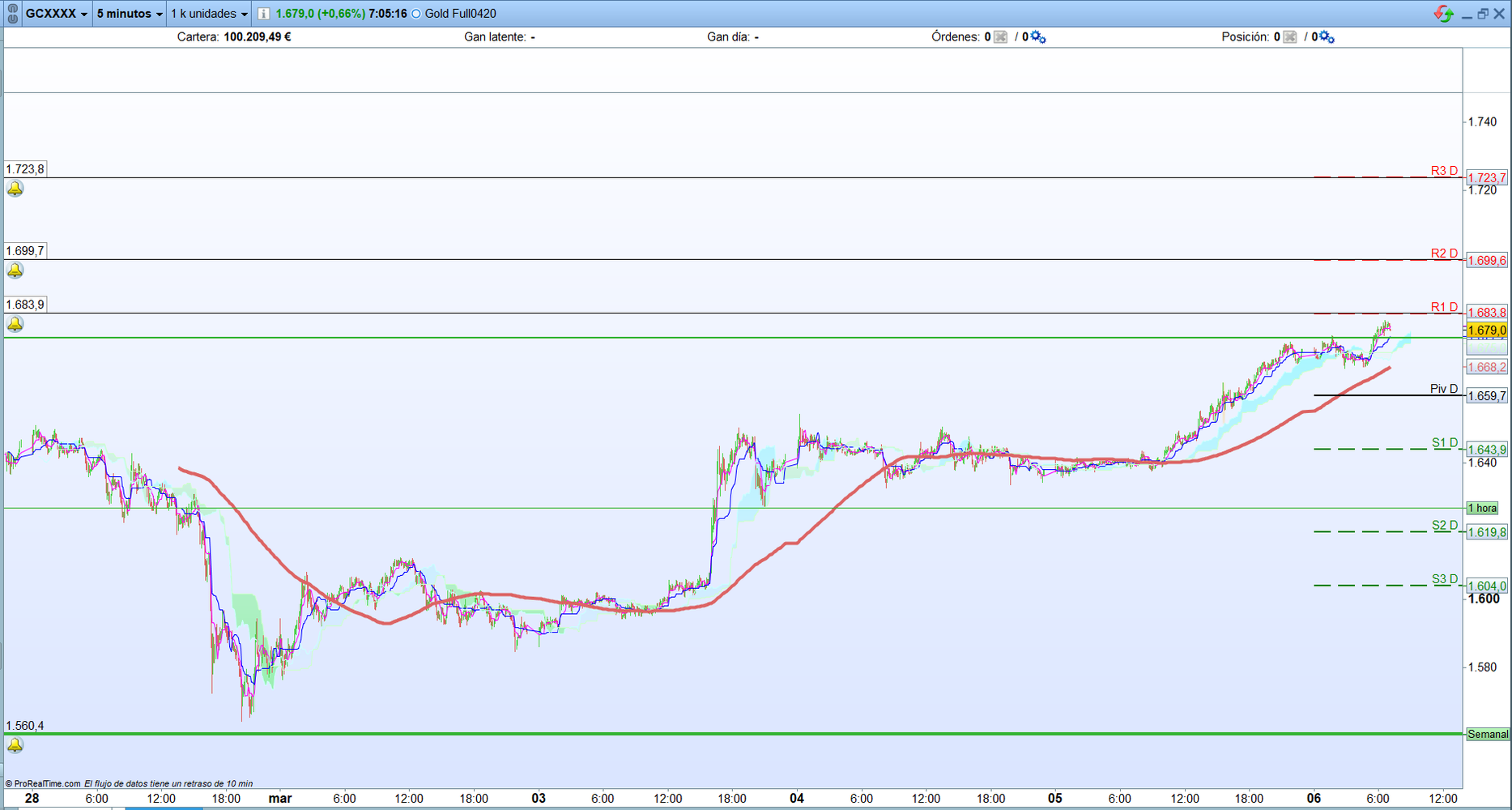Click the S1 D pivot label
Viewport: 1512px width, 810px height.
coord(1445,443)
